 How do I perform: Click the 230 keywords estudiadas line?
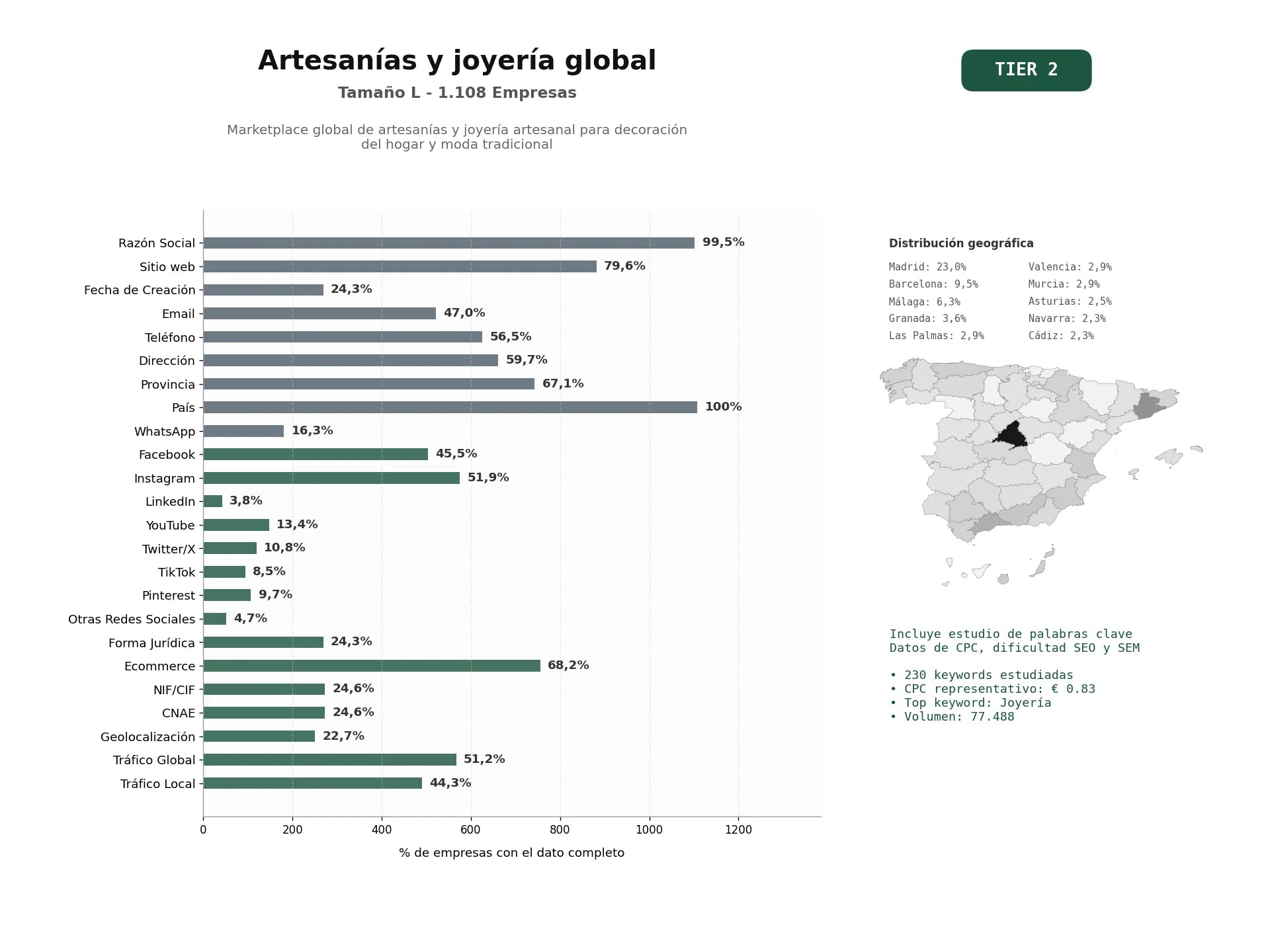[981, 675]
